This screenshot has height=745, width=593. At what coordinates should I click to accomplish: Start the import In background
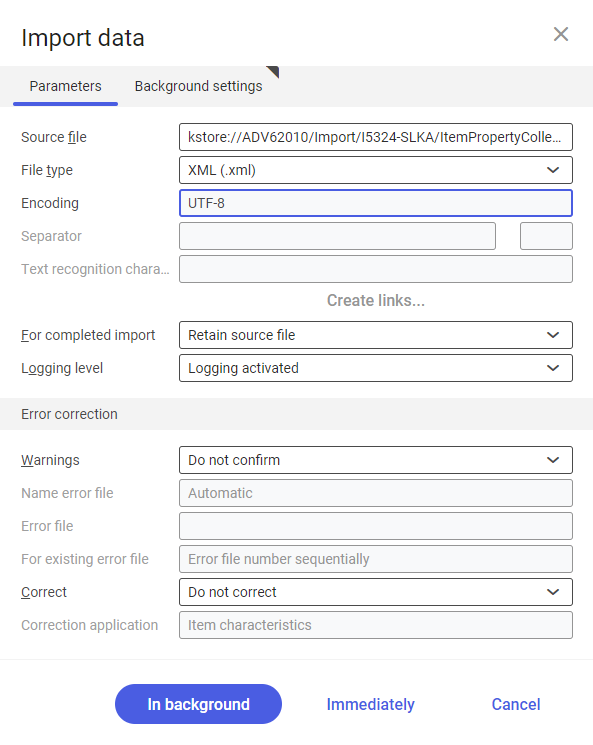point(198,704)
